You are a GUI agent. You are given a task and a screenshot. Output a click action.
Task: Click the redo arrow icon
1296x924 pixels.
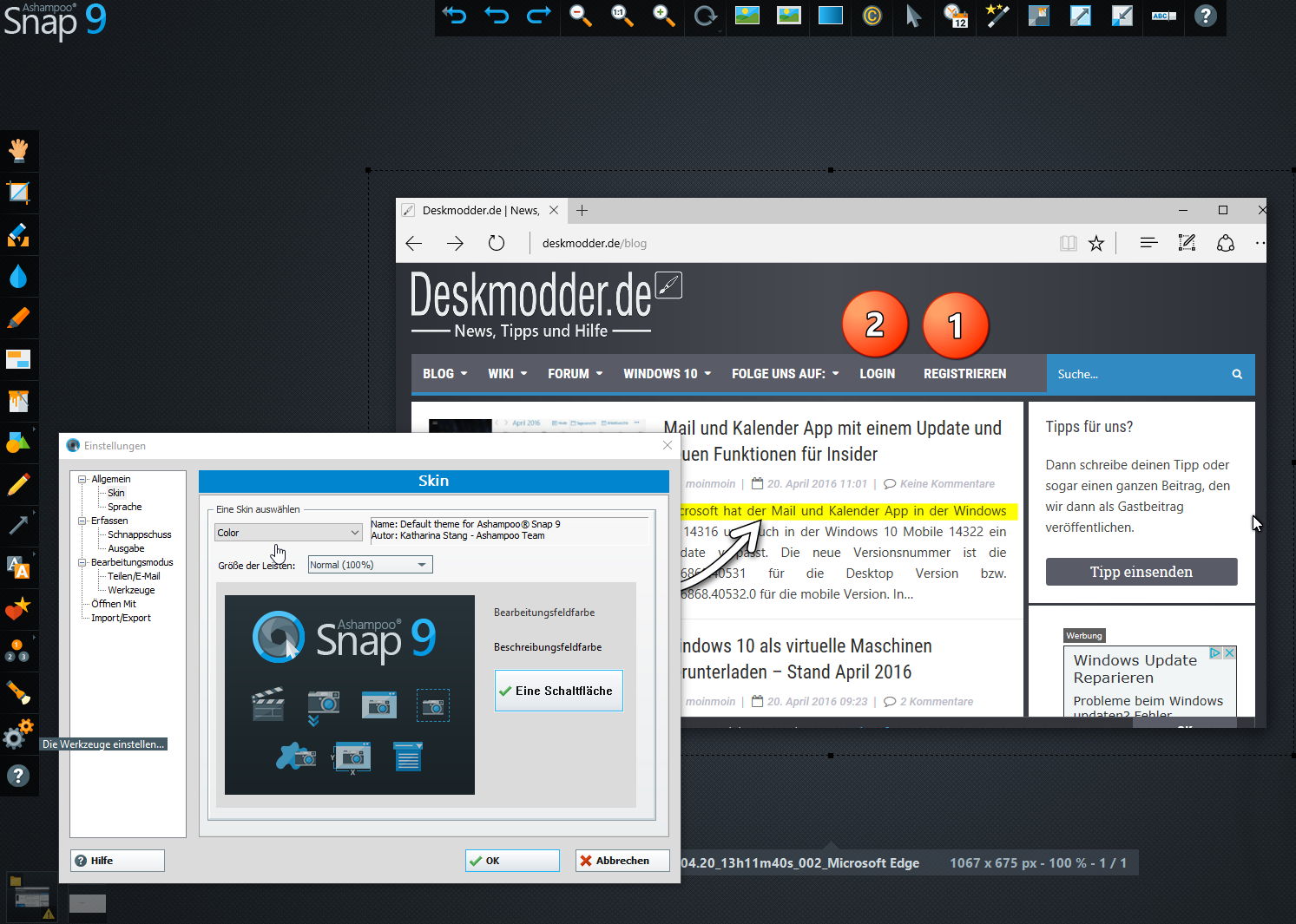539,16
